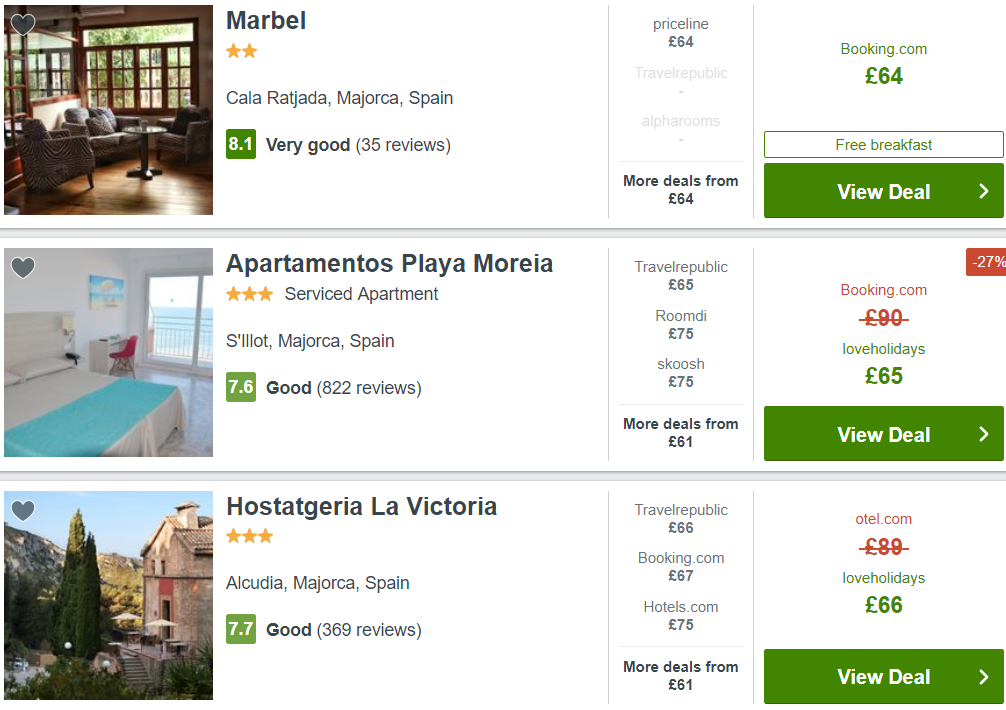Viewport: 1006px width, 710px height.
Task: Open Apartamentos Playa Moreia title link
Action: point(389,264)
